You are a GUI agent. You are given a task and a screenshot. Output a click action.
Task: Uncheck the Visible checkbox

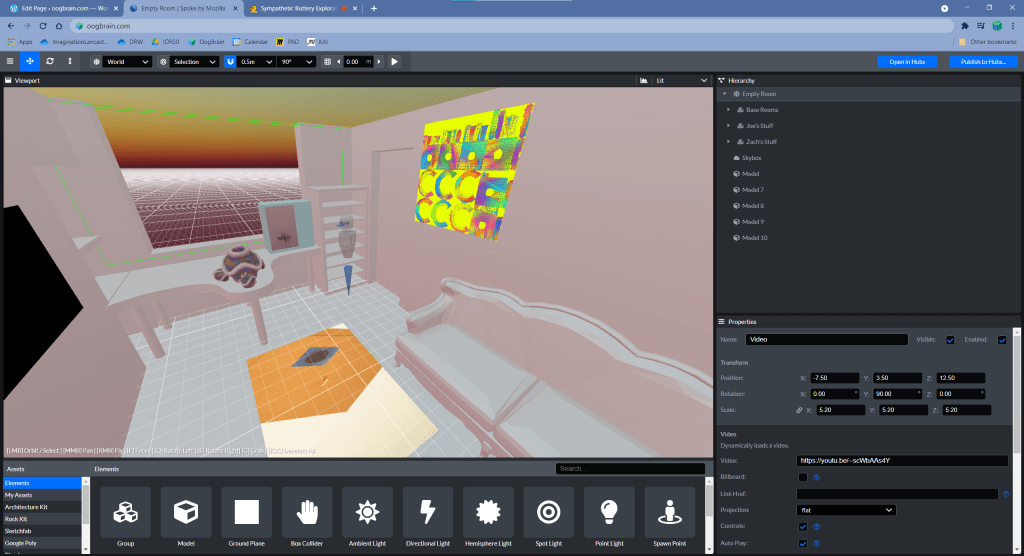tap(950, 340)
